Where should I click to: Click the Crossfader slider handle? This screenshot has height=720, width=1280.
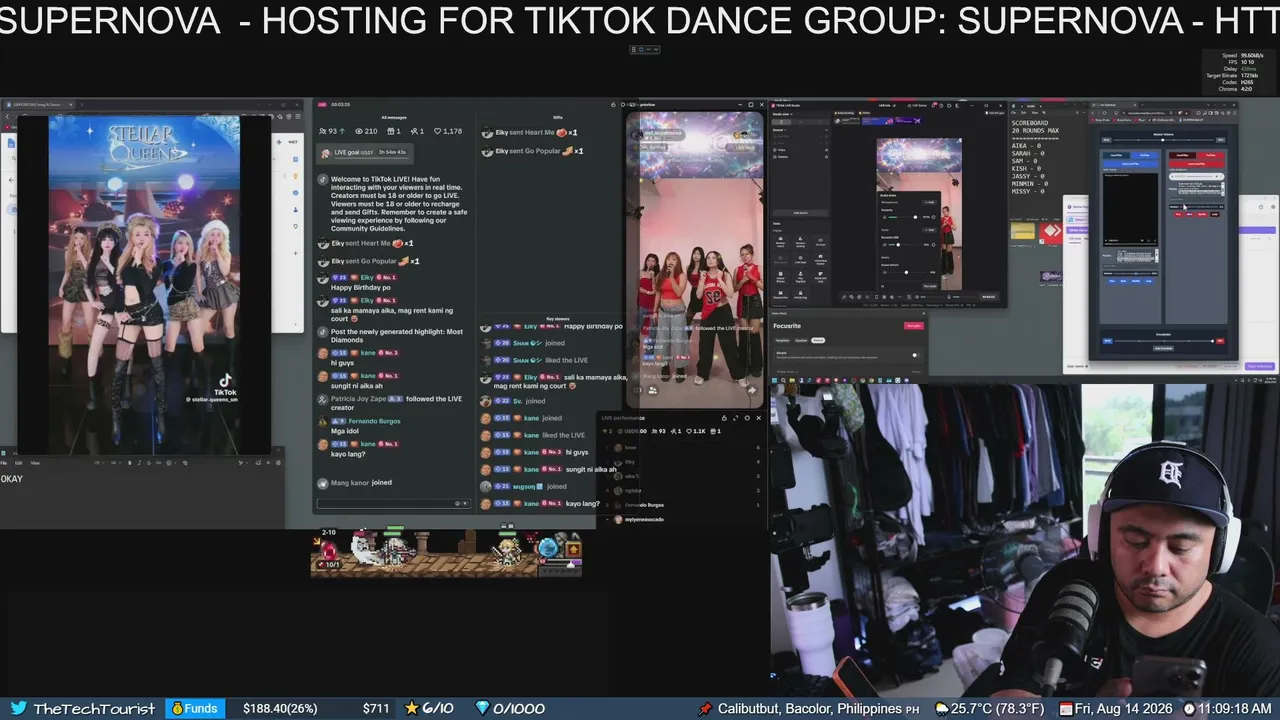coord(1214,341)
